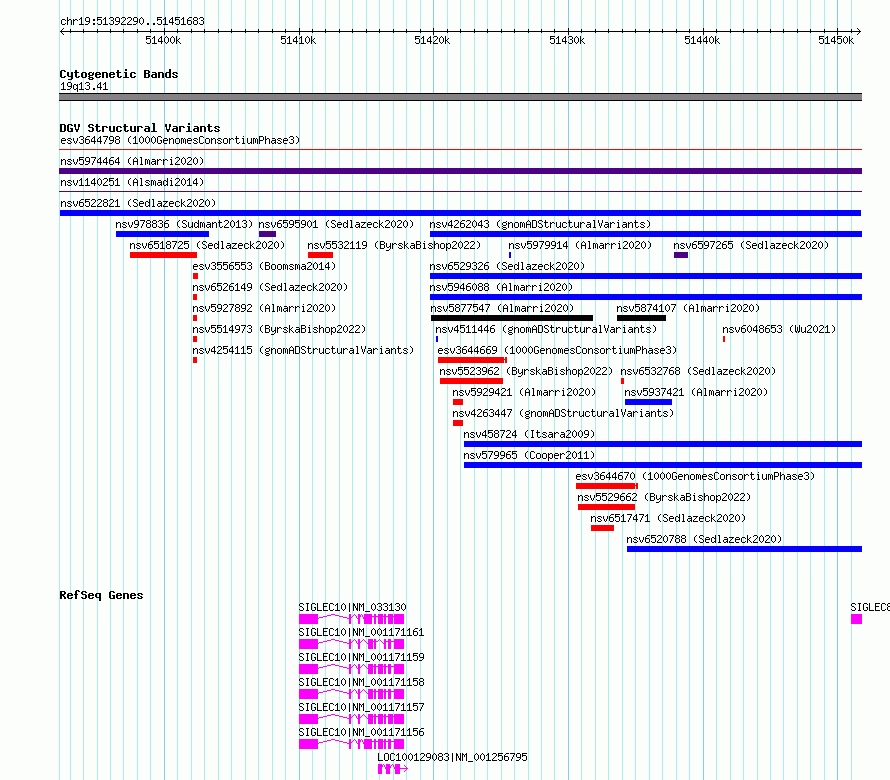Click nsv4263447 (gnomADStructuralVariants) label

(x=563, y=413)
